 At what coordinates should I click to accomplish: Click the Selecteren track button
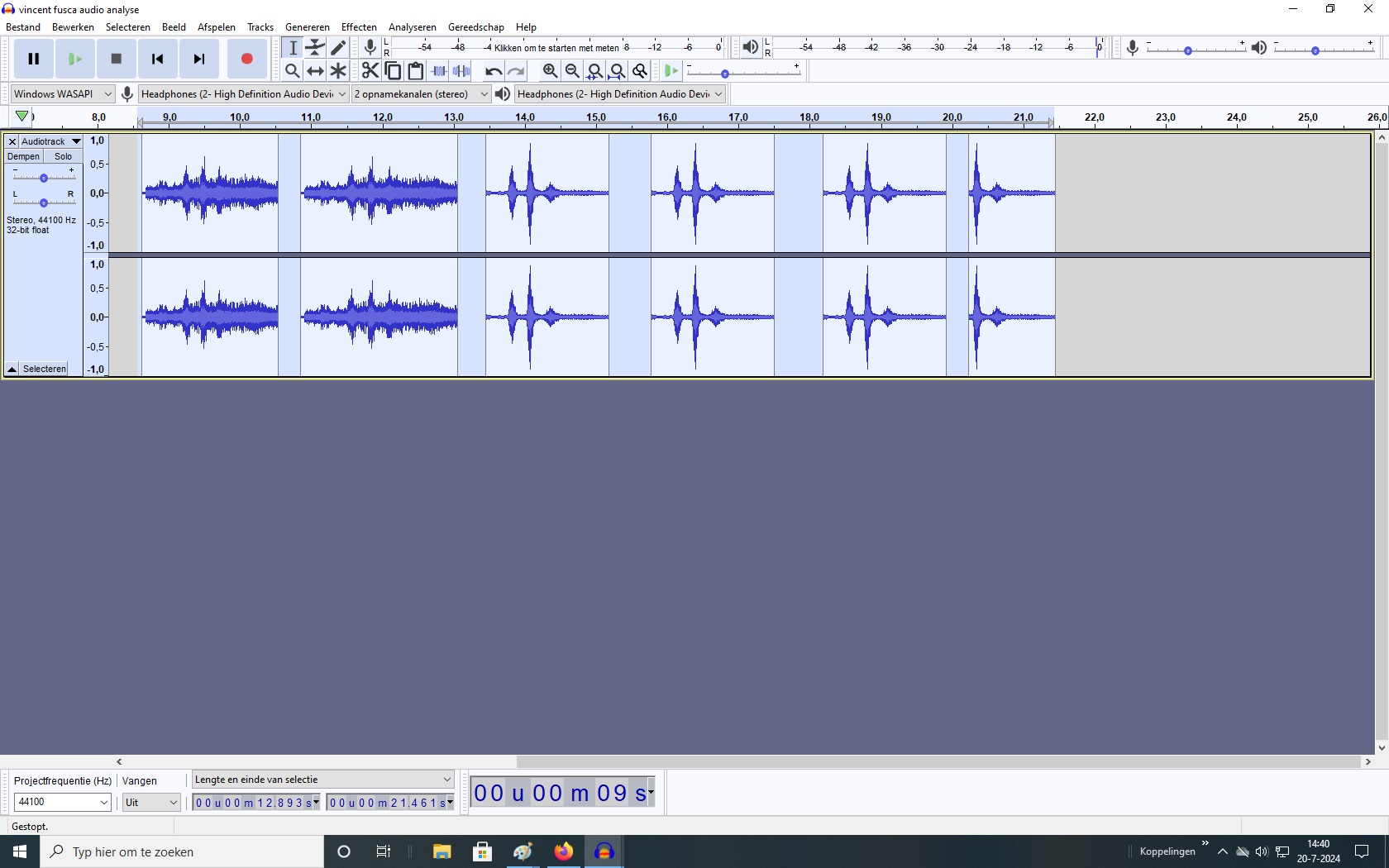(x=45, y=369)
